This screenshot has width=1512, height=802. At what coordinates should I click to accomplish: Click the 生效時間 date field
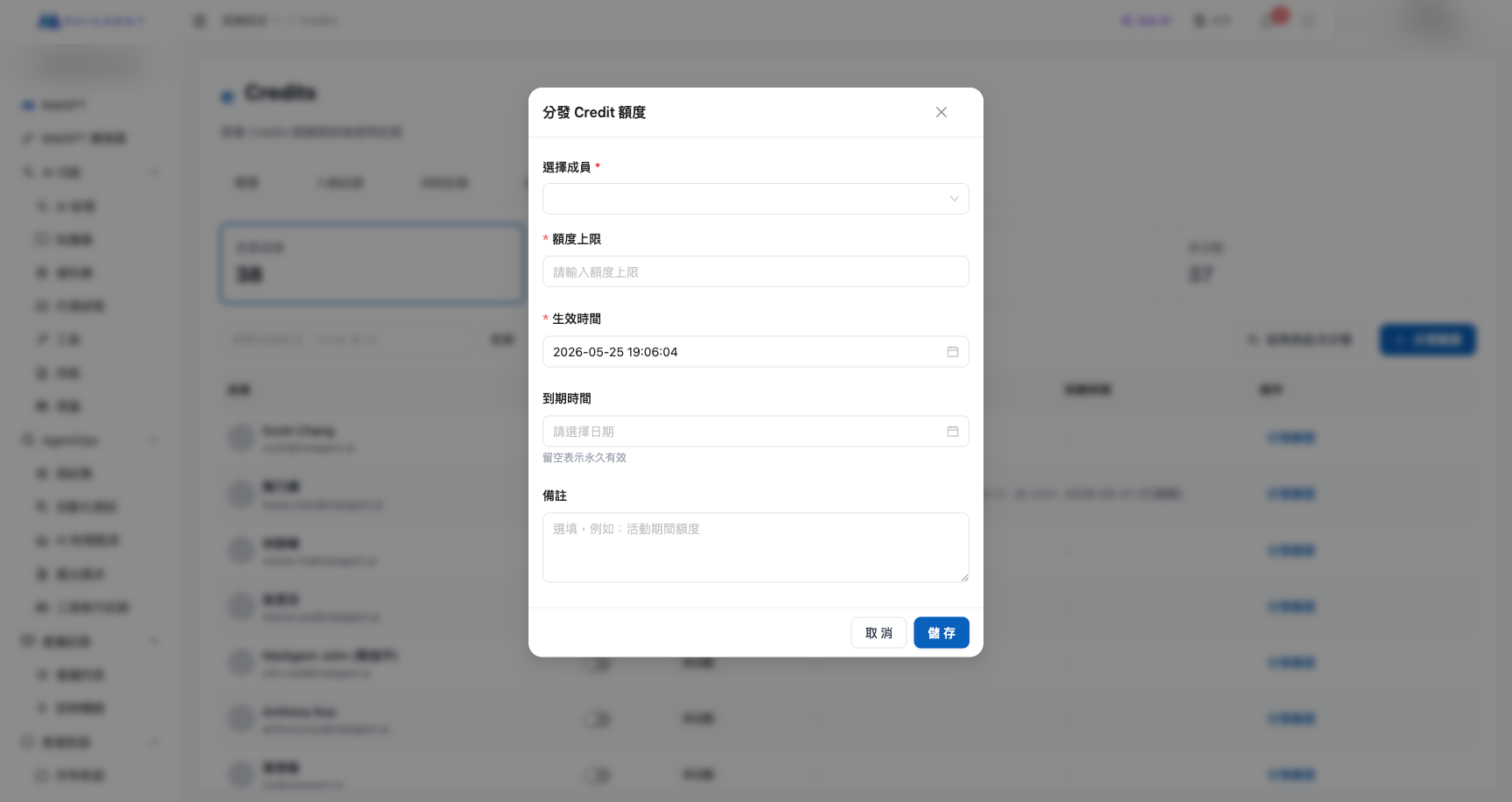[756, 352]
